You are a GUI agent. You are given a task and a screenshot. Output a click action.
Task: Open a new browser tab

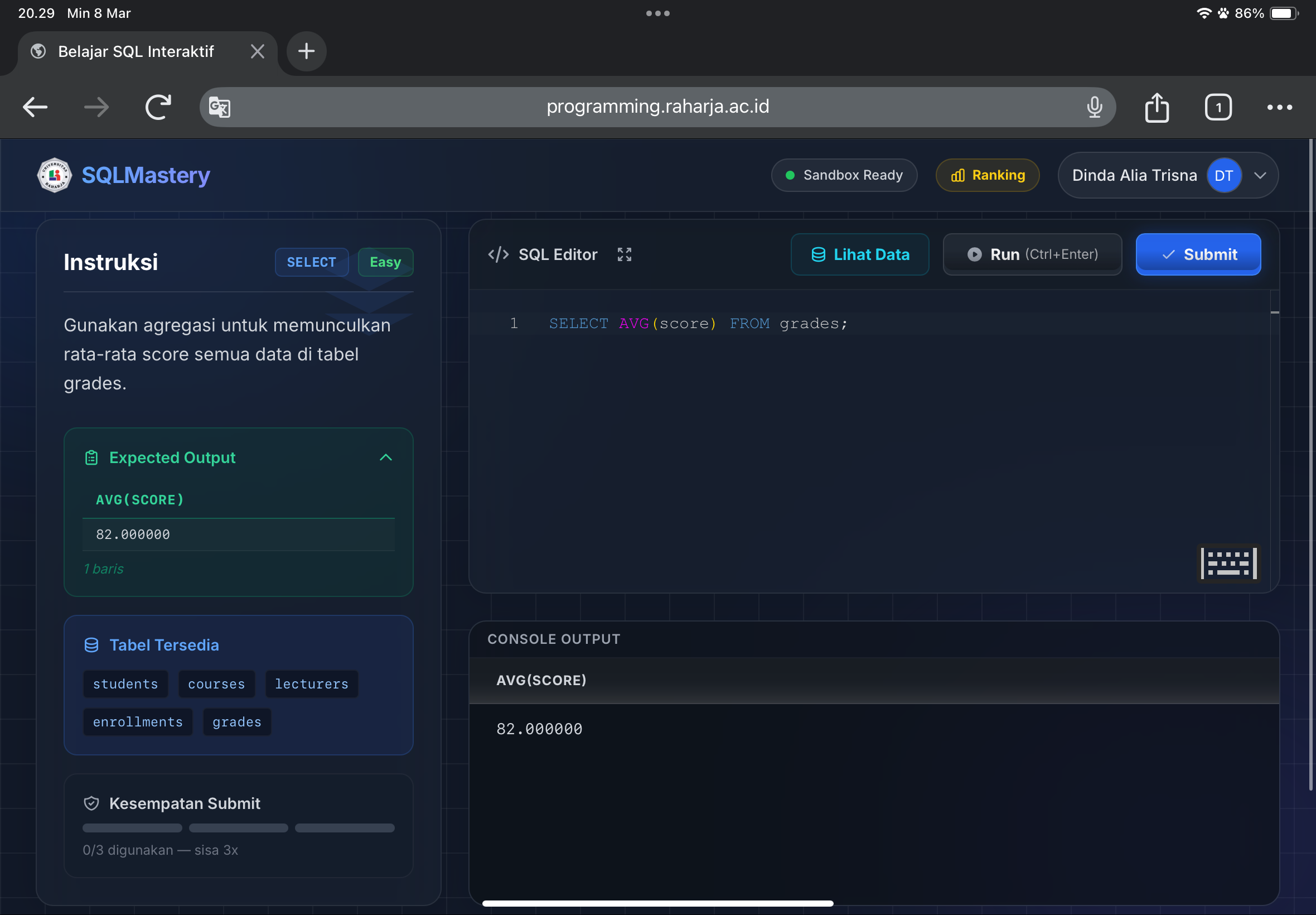(x=307, y=51)
